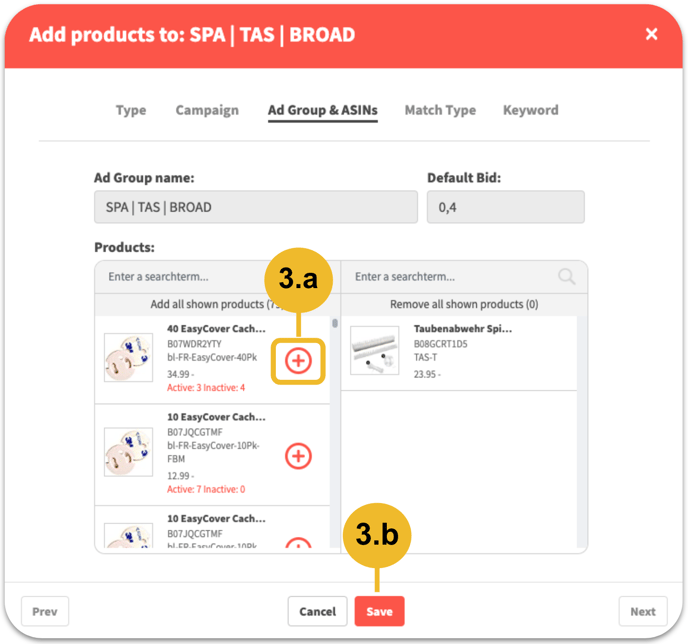Open the Match Type tab
688x644 pixels.
440,110
